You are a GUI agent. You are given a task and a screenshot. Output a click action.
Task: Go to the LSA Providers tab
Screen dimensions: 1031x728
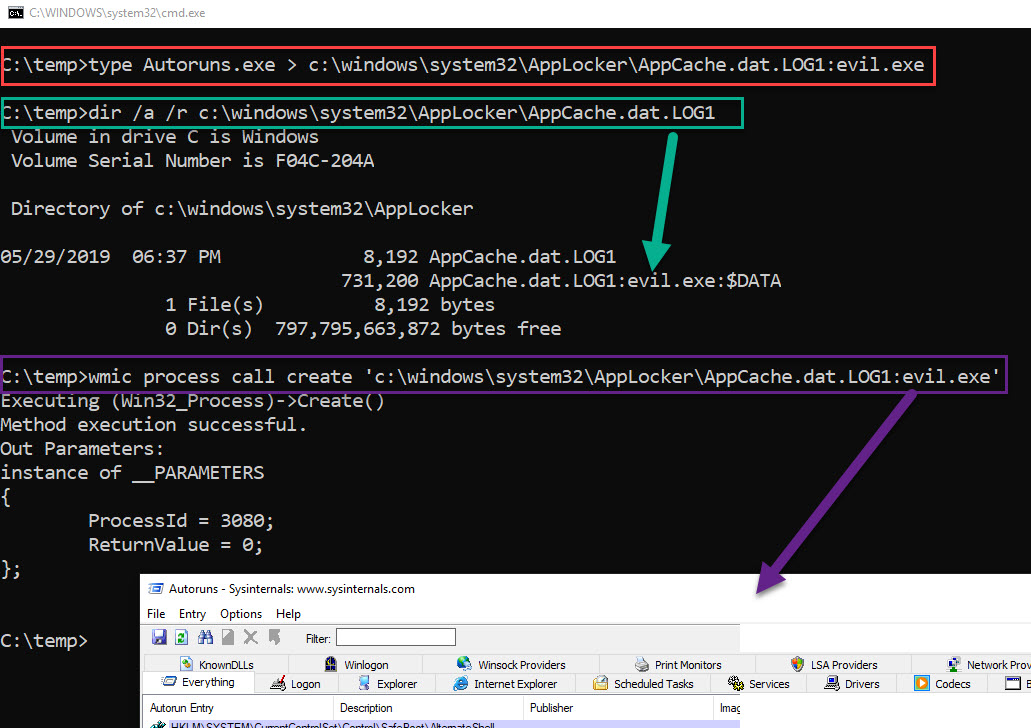(x=841, y=665)
